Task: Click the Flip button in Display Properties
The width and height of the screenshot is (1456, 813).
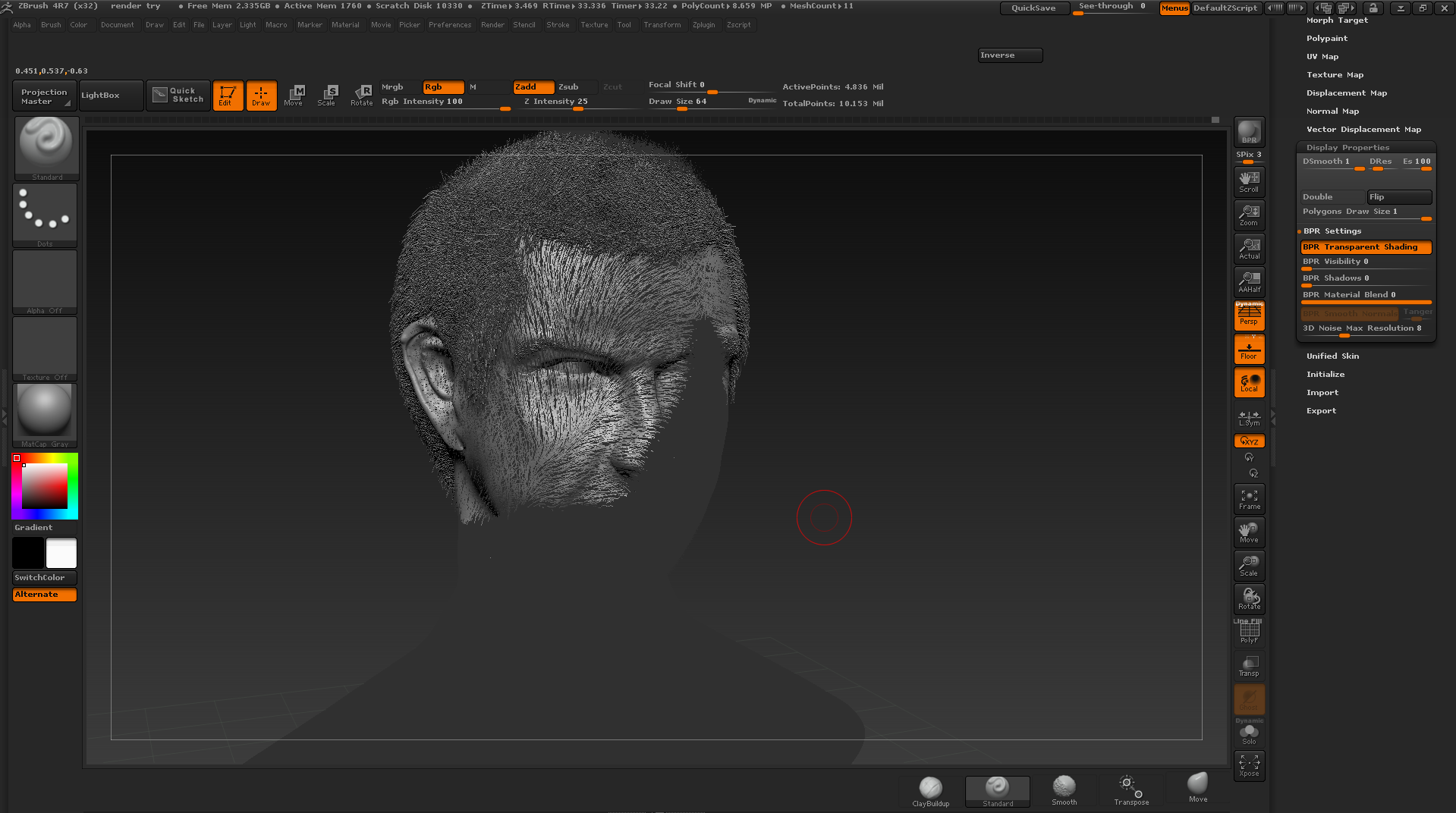Action: pos(1399,197)
